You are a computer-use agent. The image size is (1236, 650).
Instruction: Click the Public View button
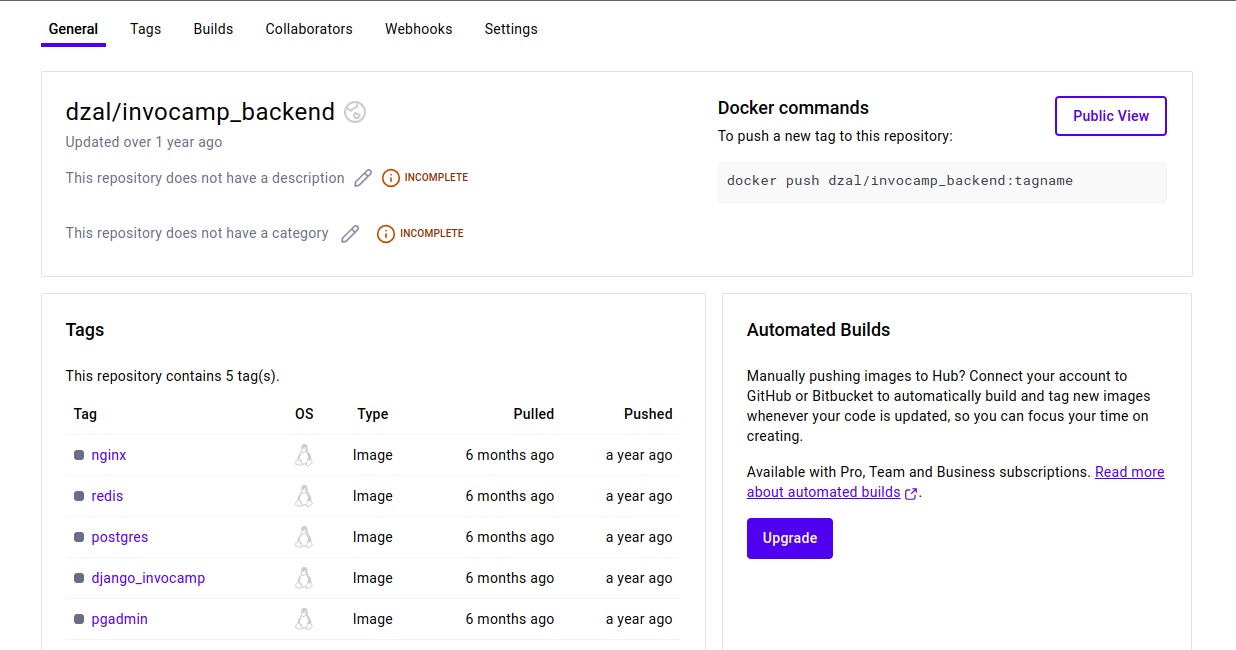tap(1110, 116)
